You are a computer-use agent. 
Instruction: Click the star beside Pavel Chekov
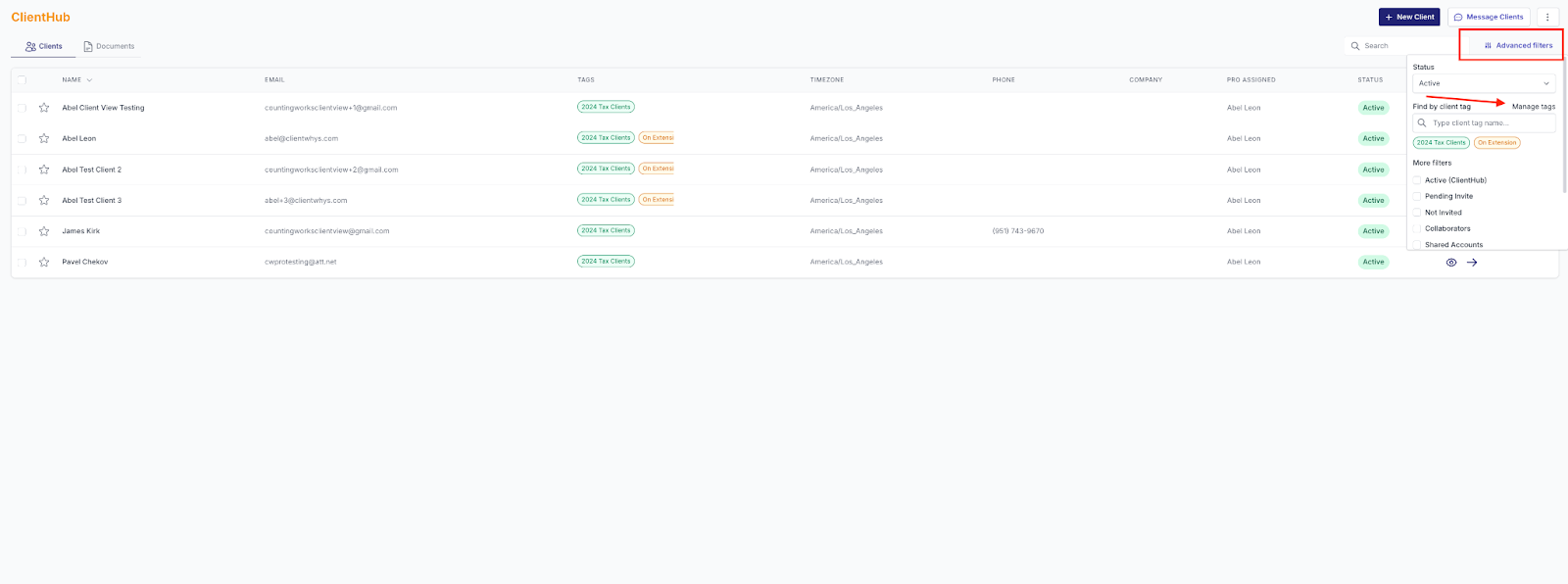[x=44, y=263]
